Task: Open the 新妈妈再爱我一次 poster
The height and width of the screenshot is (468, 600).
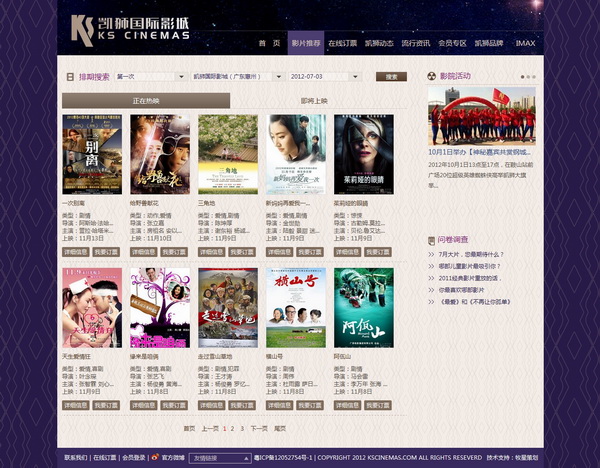Action: (296, 154)
